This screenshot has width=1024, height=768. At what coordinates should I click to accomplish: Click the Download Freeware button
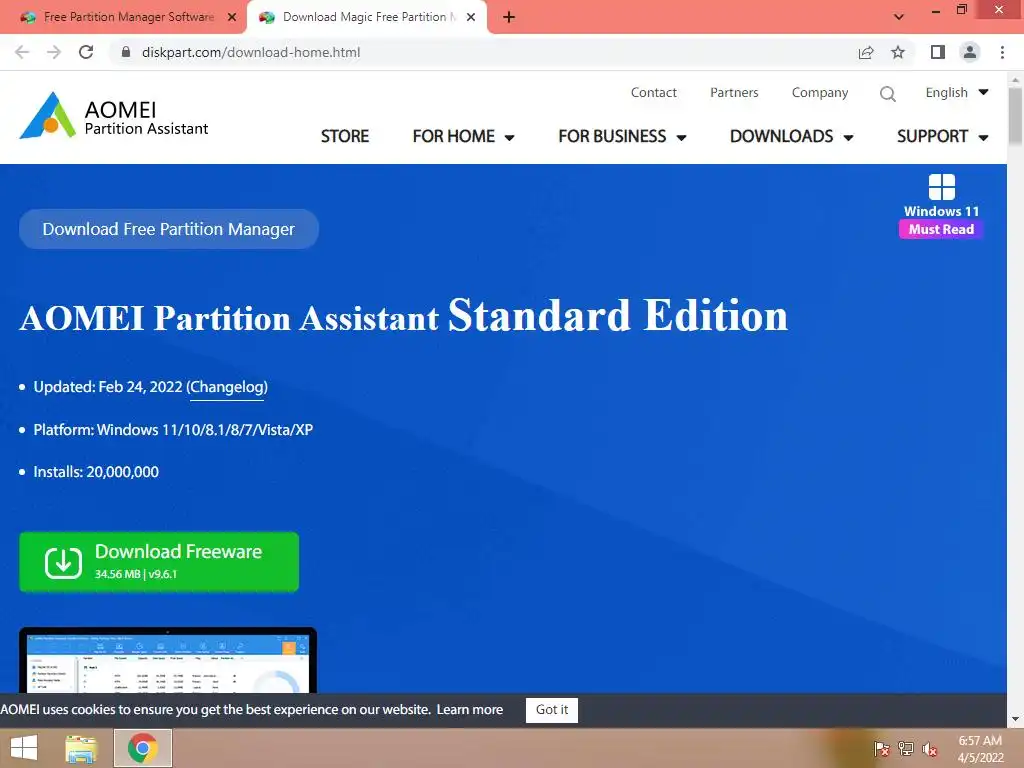[x=159, y=562]
